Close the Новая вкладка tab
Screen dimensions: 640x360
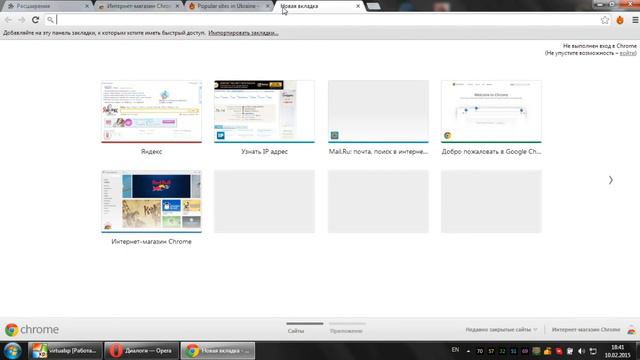pyautogui.click(x=358, y=6)
